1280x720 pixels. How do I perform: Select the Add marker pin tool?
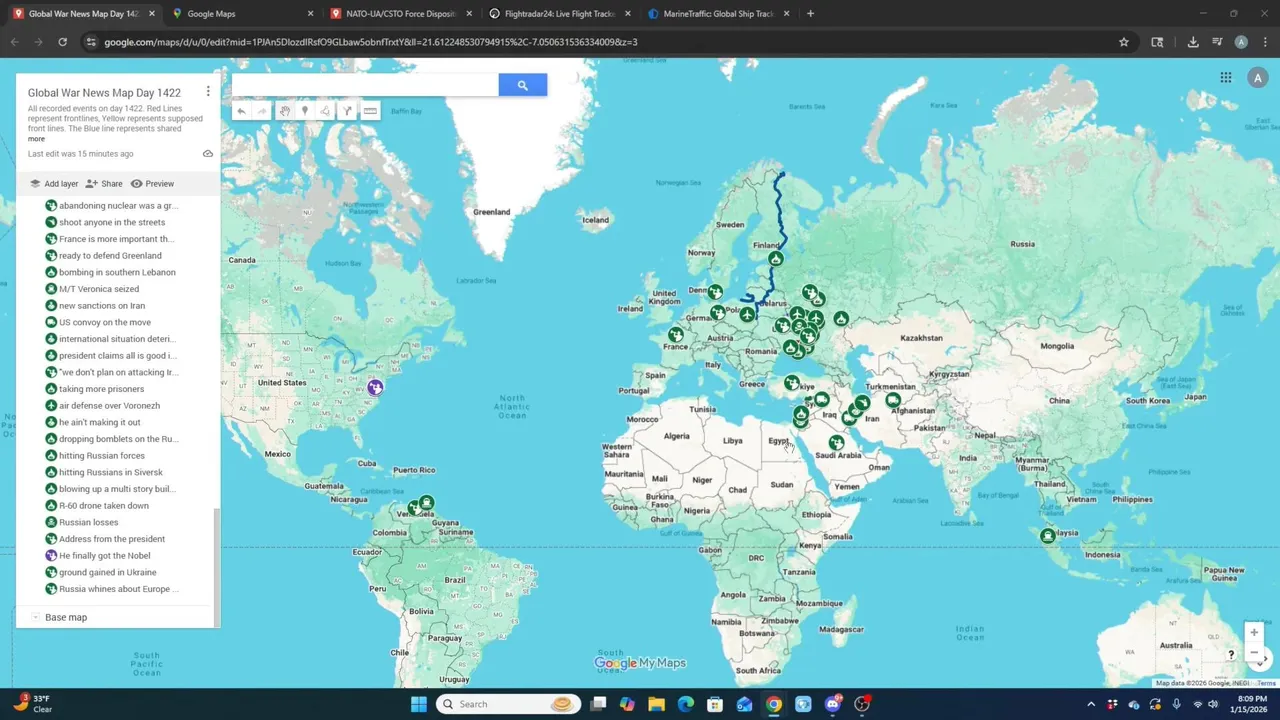click(x=305, y=111)
